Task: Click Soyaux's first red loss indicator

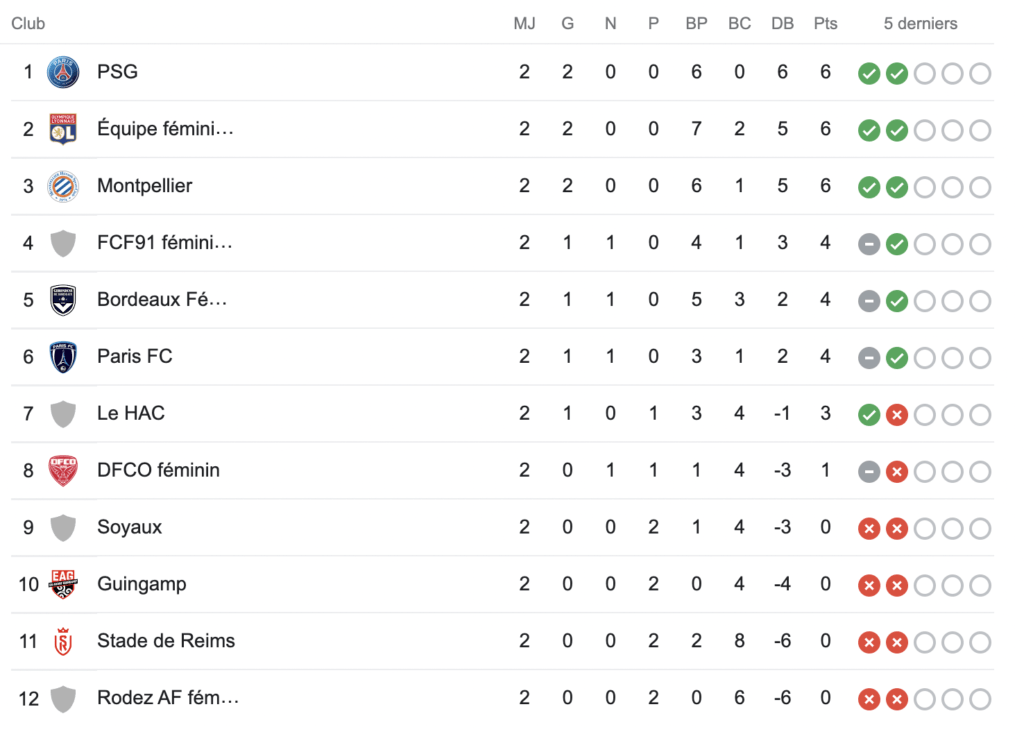Action: pos(869,529)
